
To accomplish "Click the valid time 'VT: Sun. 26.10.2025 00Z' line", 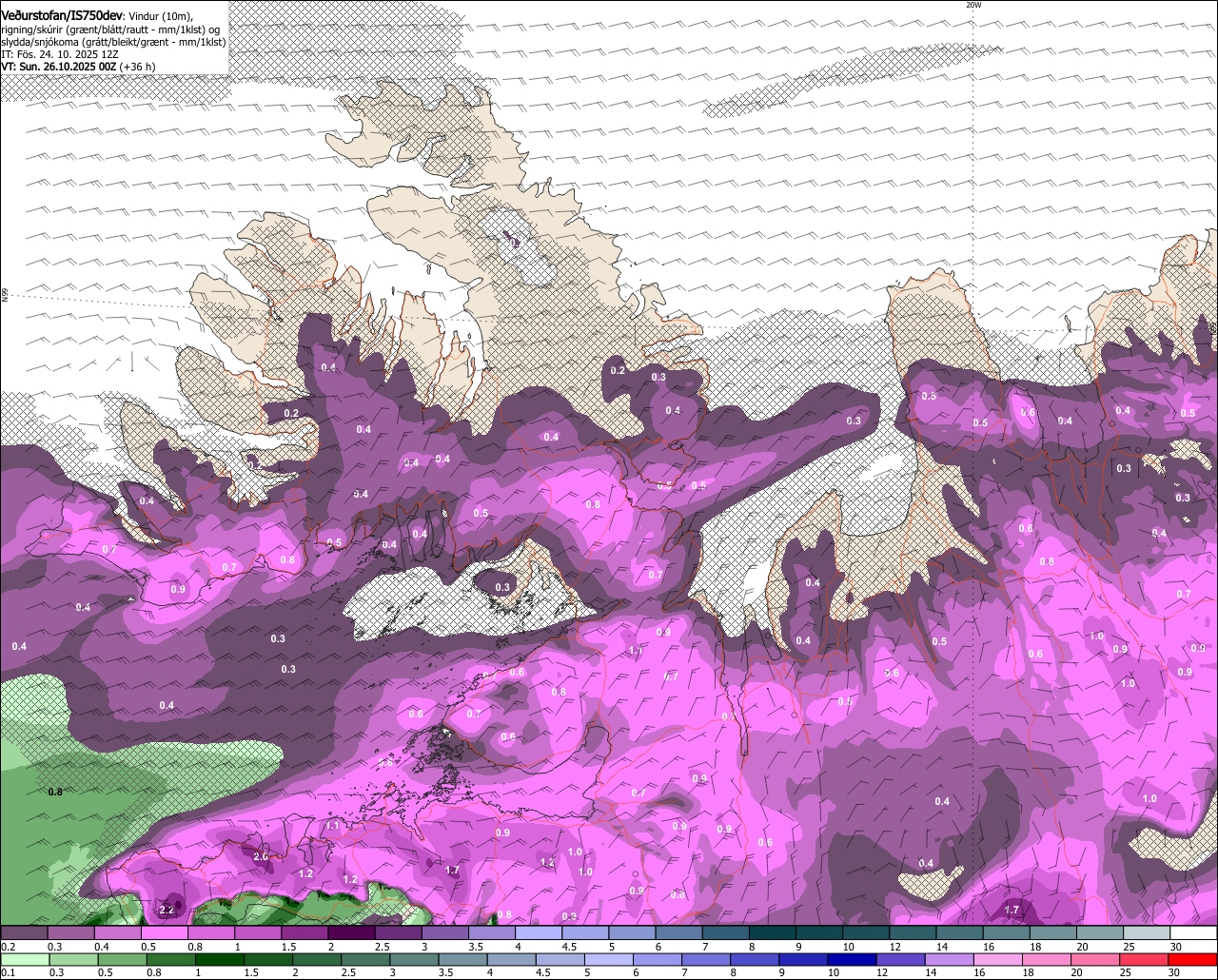I will click(x=60, y=67).
